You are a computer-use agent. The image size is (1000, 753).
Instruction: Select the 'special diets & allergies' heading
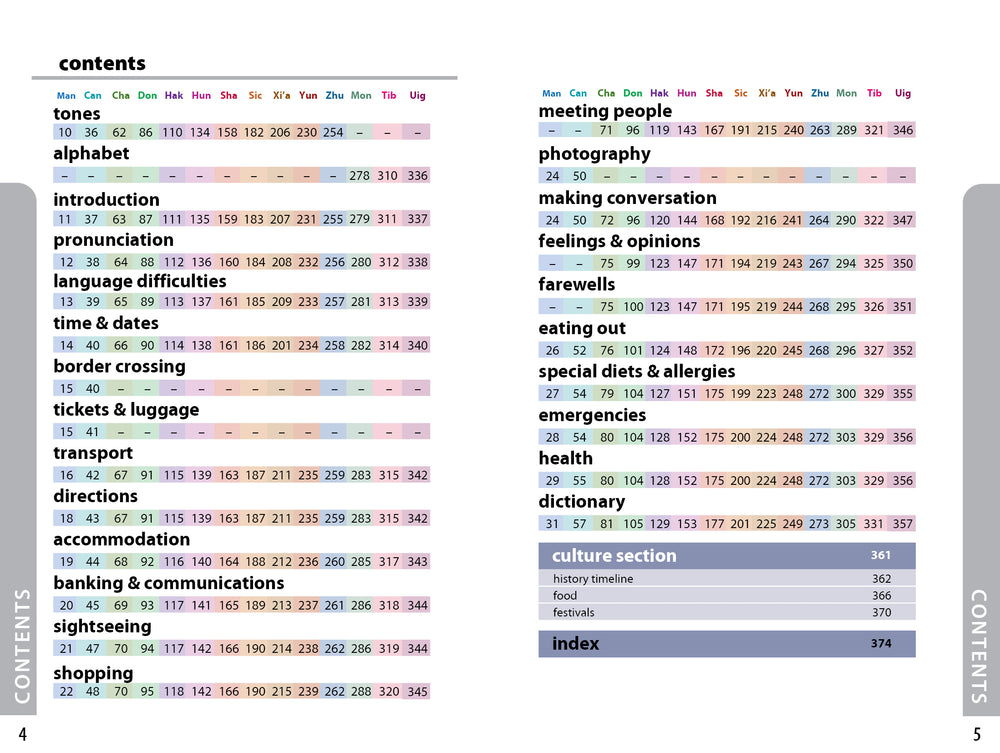pos(636,372)
